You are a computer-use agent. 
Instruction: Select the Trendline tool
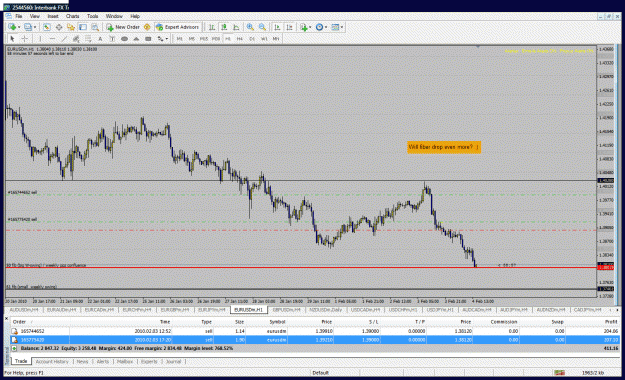pyautogui.click(x=64, y=39)
